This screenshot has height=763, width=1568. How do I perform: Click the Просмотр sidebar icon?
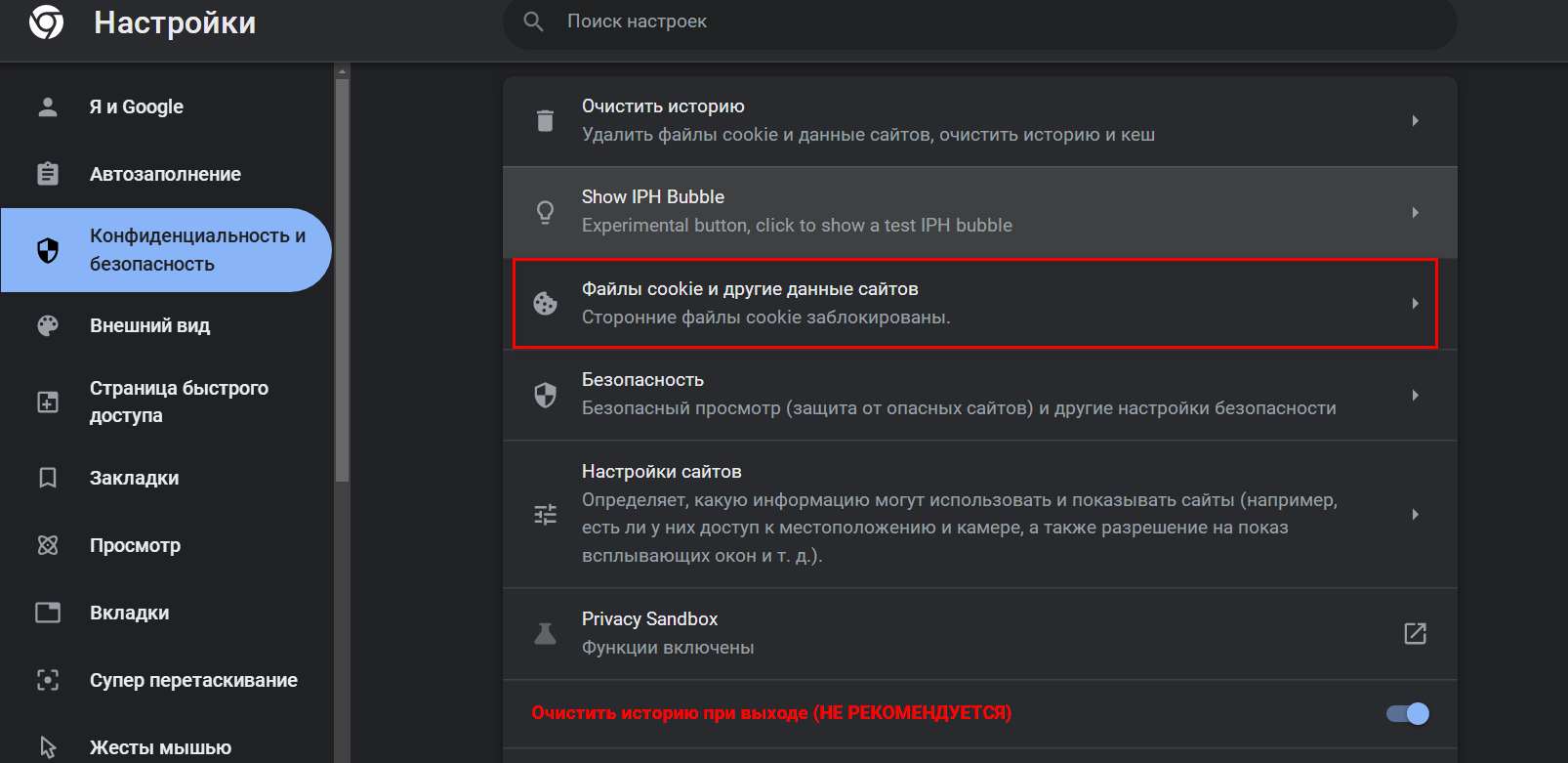(x=48, y=545)
